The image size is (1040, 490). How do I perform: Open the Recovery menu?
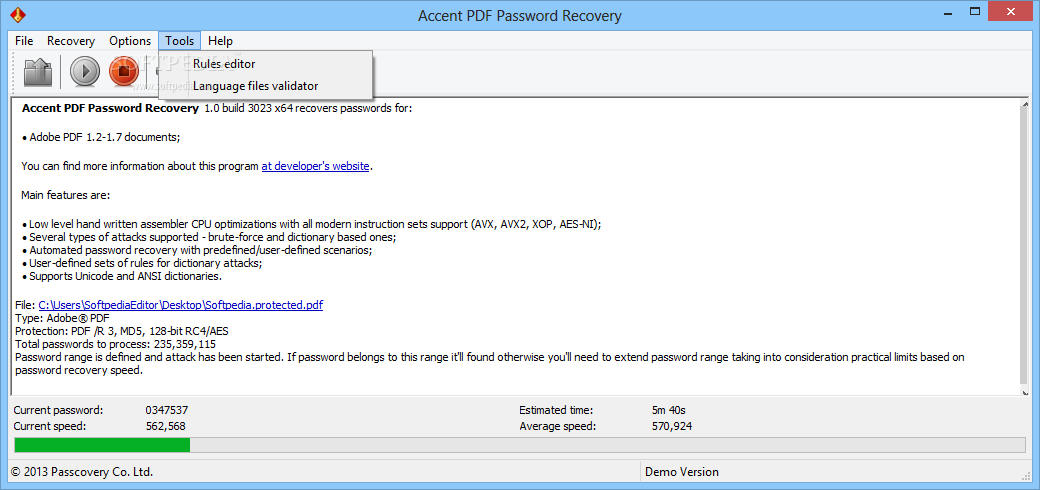pyautogui.click(x=70, y=41)
